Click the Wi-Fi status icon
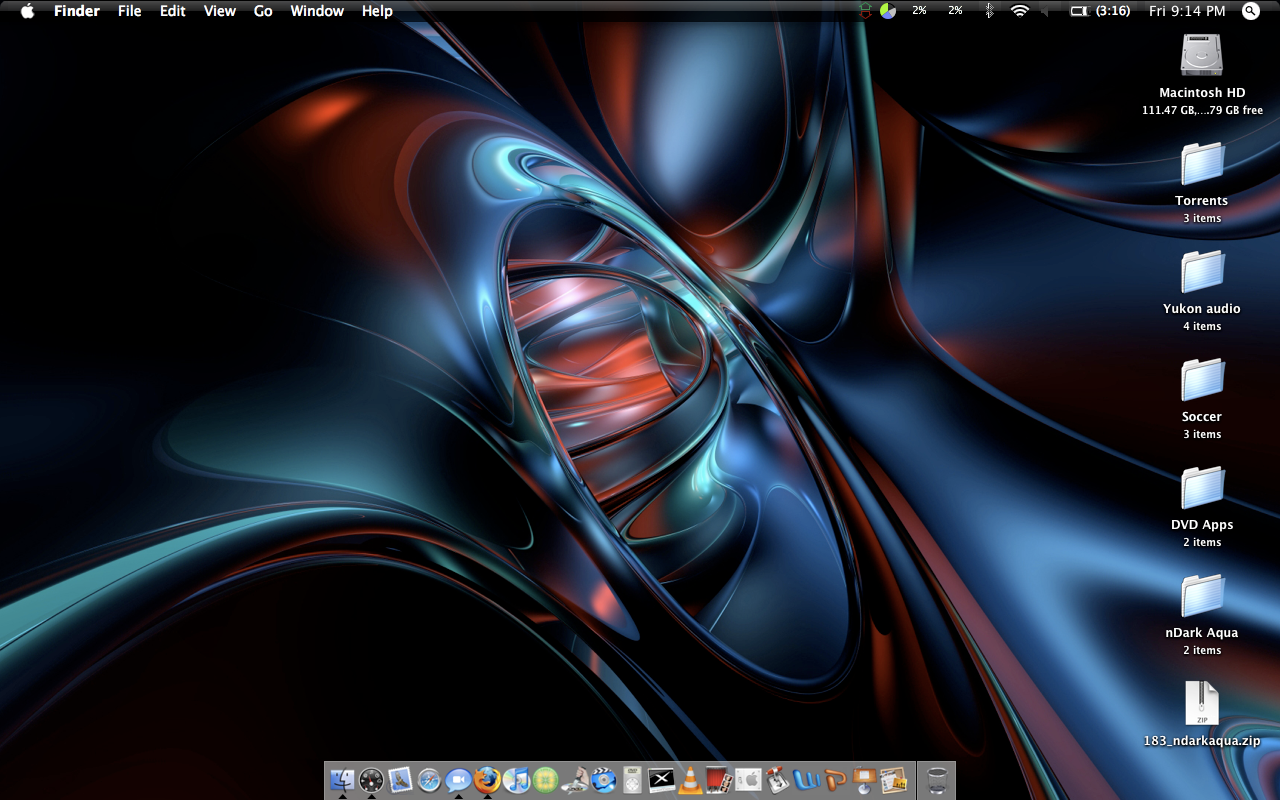The image size is (1280, 800). [1020, 11]
